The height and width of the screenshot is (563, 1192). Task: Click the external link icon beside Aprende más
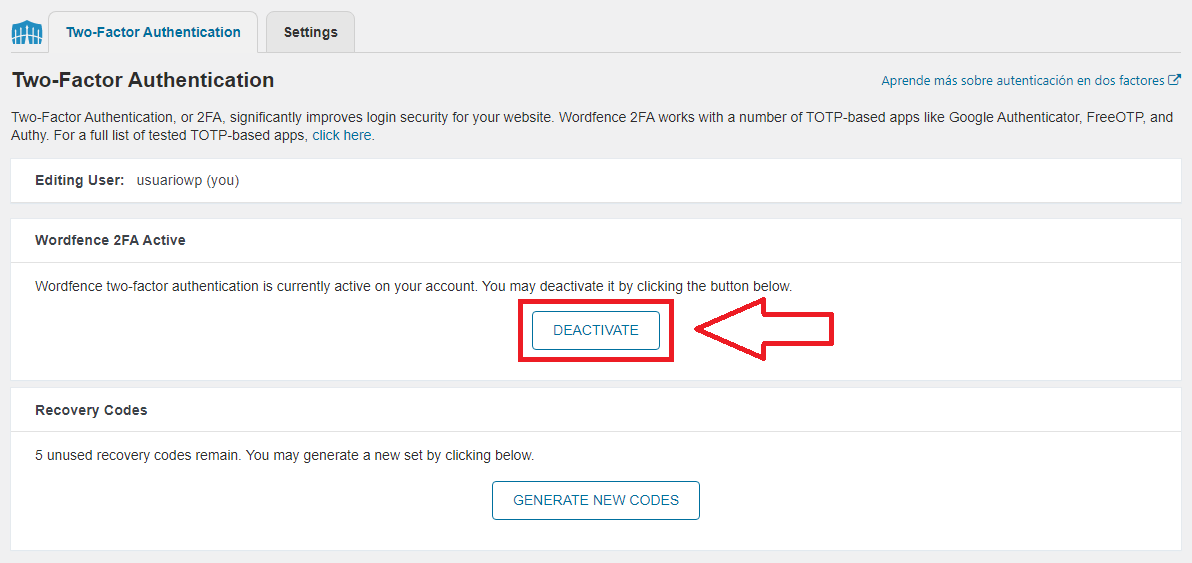(1175, 80)
